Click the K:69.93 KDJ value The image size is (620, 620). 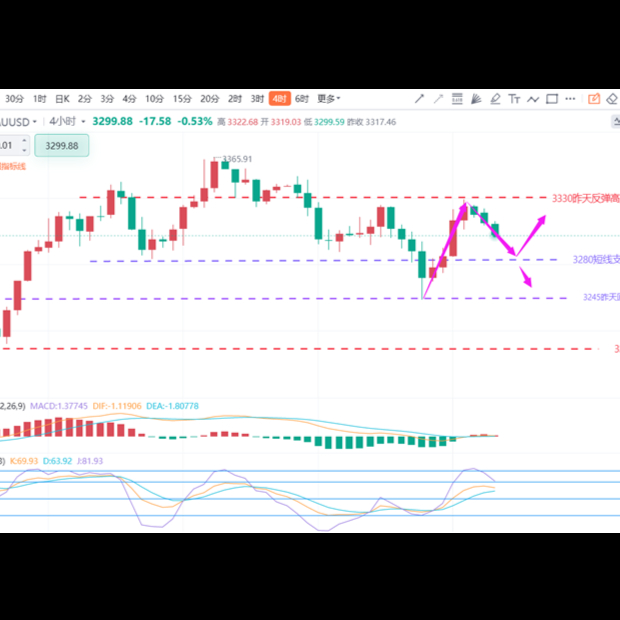point(24,461)
